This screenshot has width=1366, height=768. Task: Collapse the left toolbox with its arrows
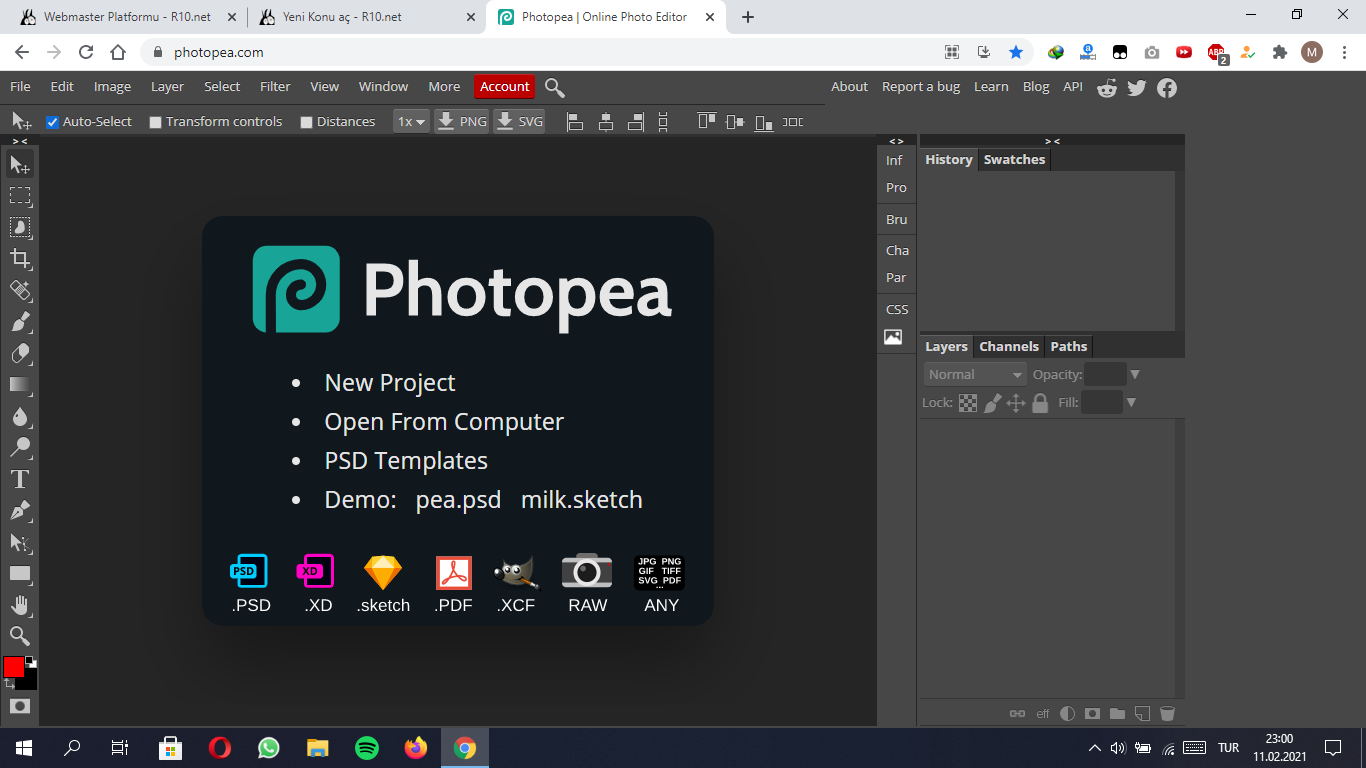pos(20,141)
